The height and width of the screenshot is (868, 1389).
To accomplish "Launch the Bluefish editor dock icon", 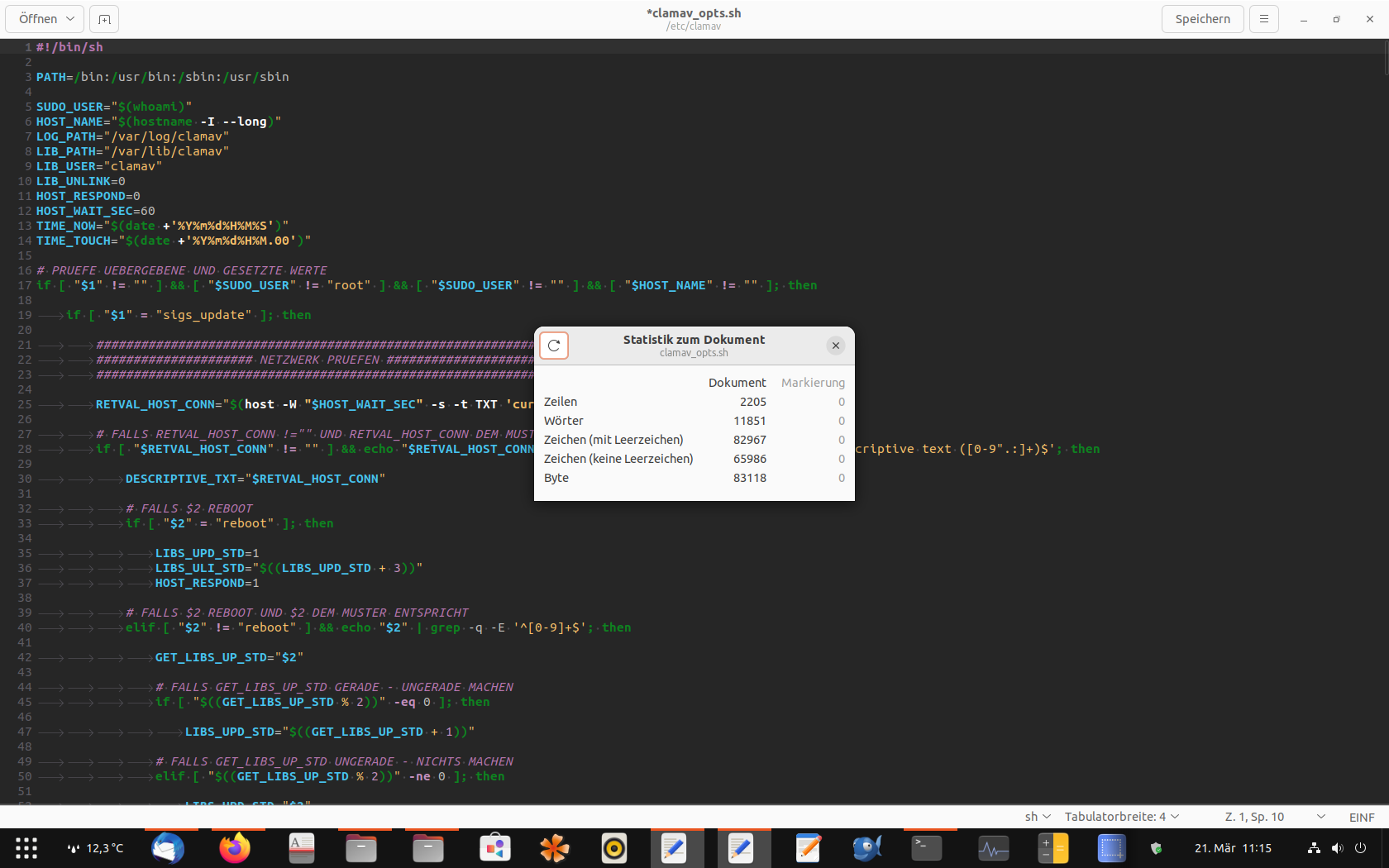I will coord(867,848).
